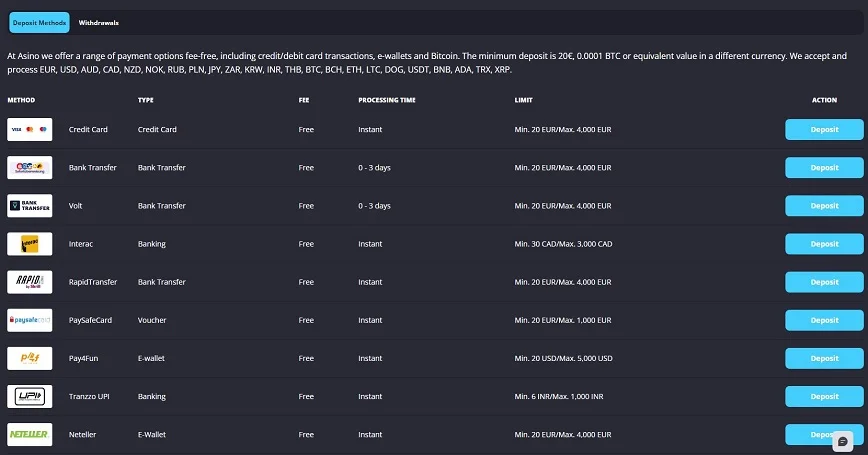Open the Deposit Methods tab
The width and height of the screenshot is (868, 455).
coord(39,23)
